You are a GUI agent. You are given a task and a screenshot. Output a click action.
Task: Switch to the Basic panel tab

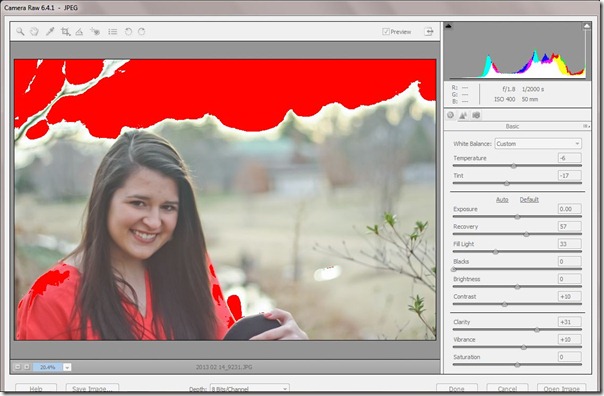(x=450, y=115)
